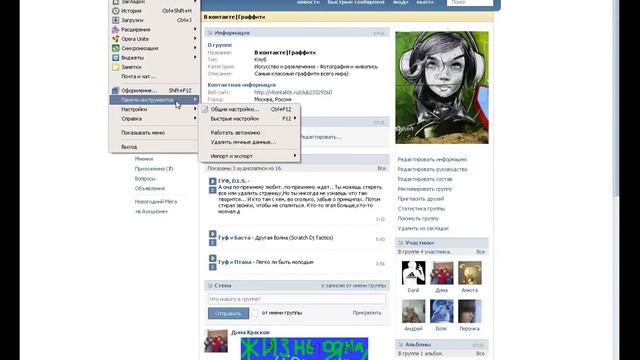Click the Opera Unite icon
The height and width of the screenshot is (360, 640).
pos(116,39)
